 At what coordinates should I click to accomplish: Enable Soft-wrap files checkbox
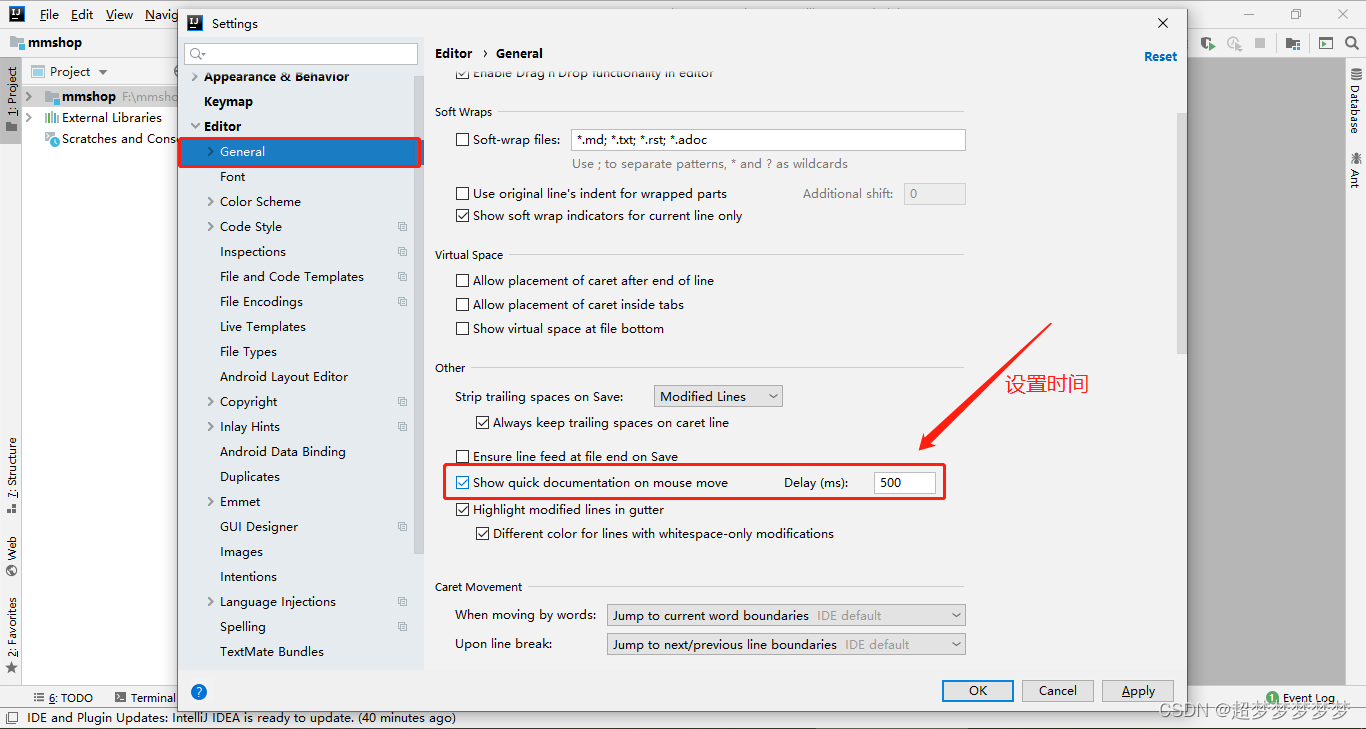click(462, 140)
